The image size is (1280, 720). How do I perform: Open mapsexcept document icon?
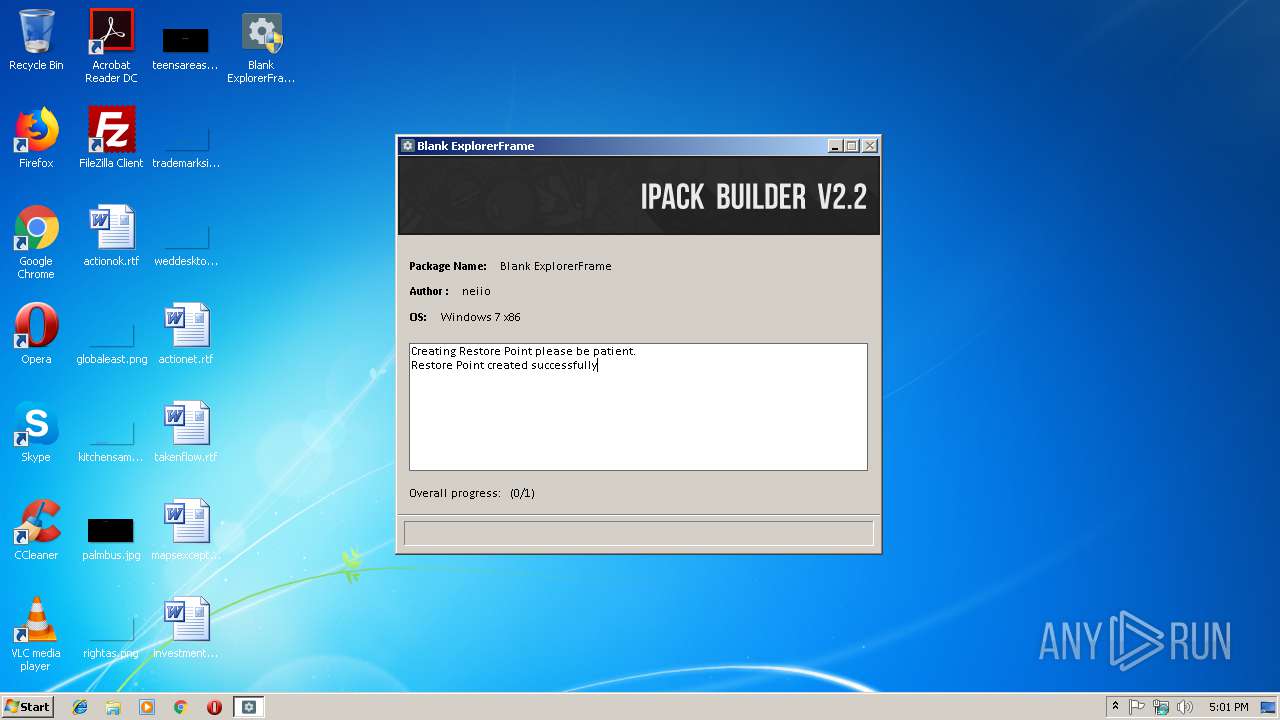pyautogui.click(x=186, y=530)
